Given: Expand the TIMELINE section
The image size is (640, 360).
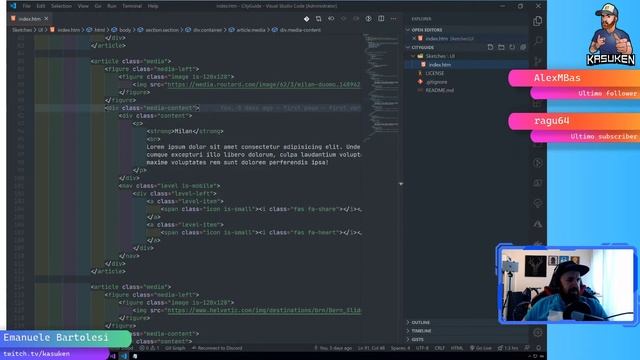Looking at the screenshot, I should point(421,331).
